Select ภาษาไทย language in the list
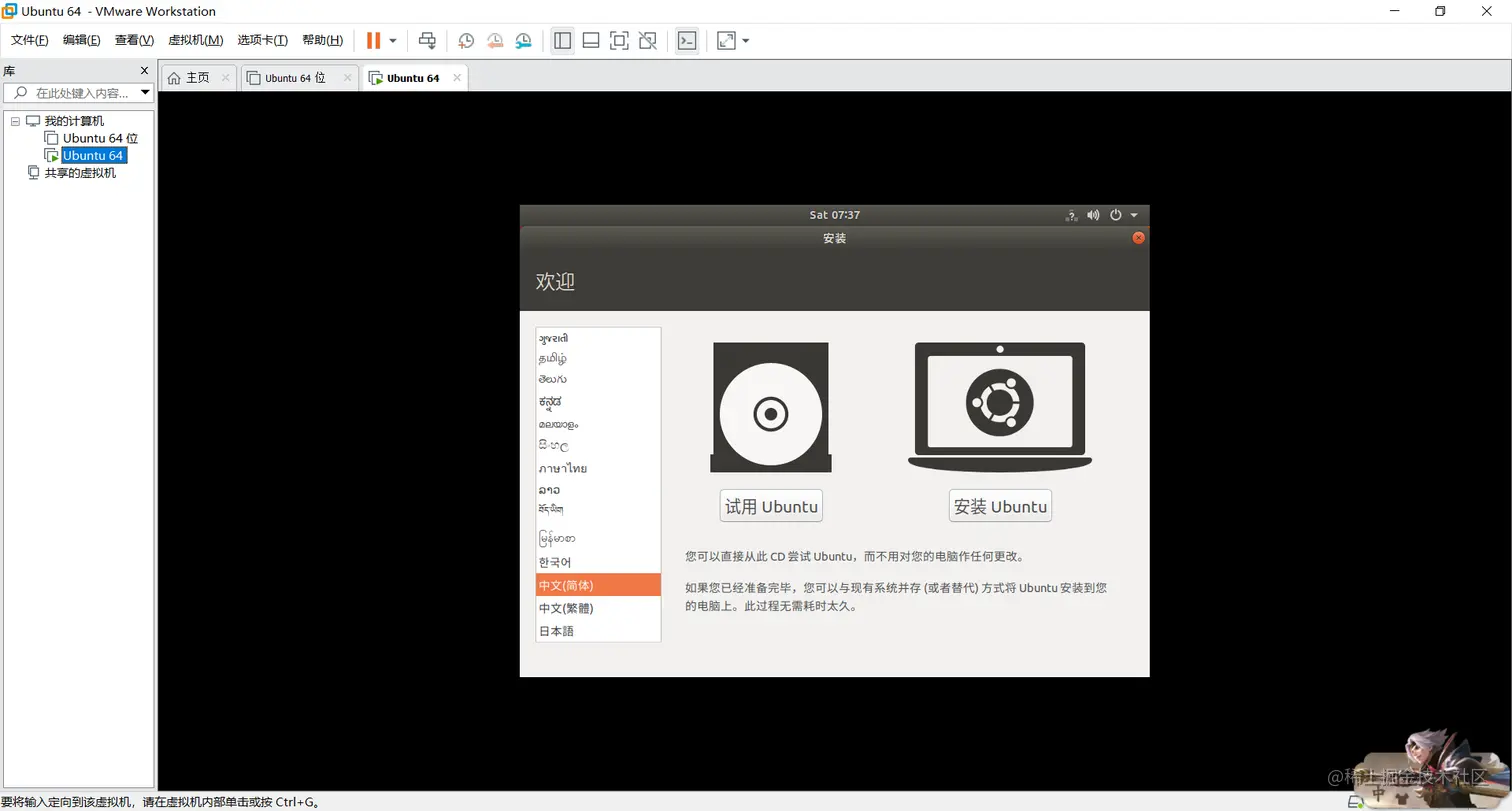Image resolution: width=1512 pixels, height=811 pixels. (x=598, y=468)
